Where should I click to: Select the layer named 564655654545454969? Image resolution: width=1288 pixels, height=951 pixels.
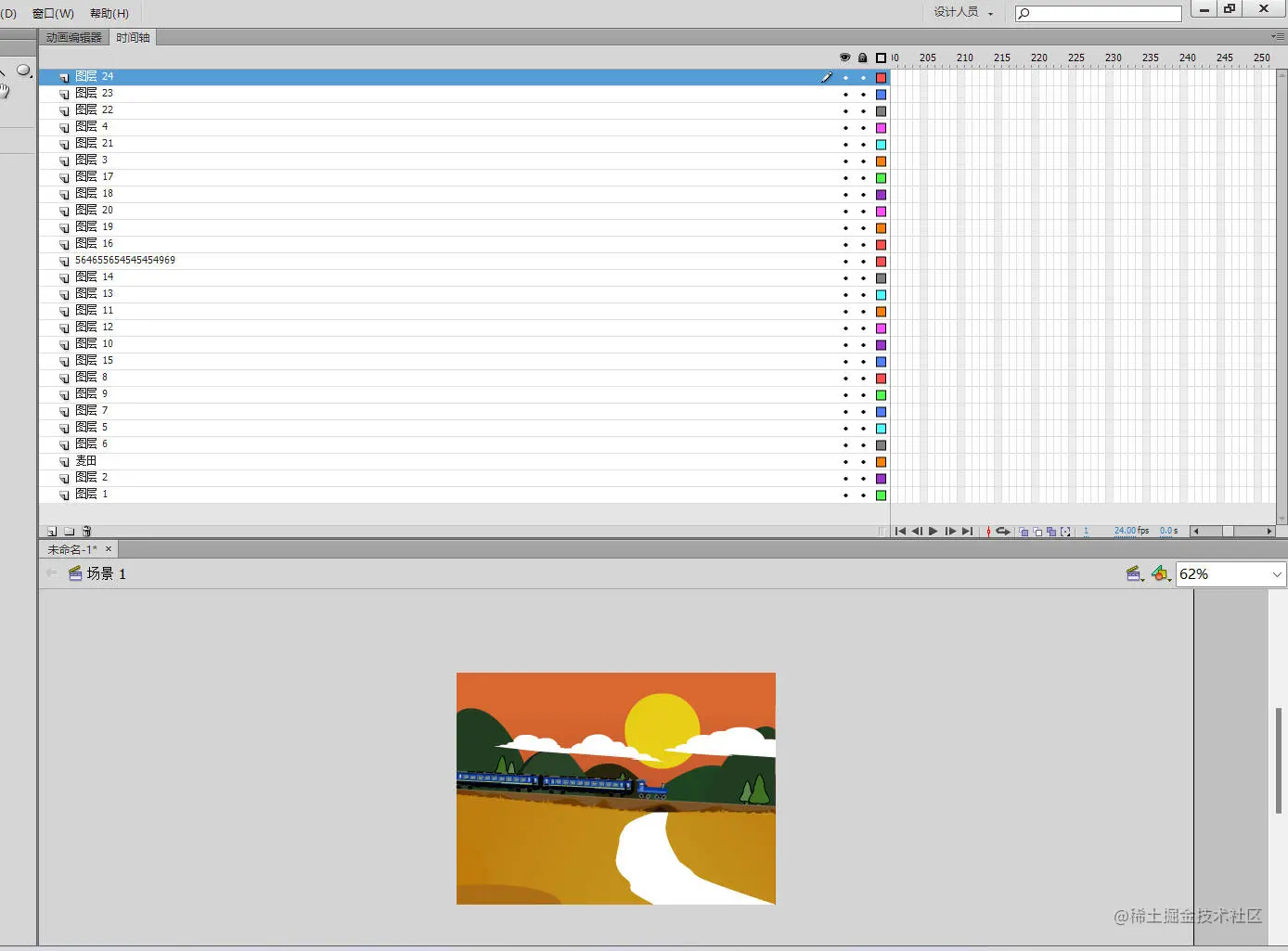coord(125,261)
